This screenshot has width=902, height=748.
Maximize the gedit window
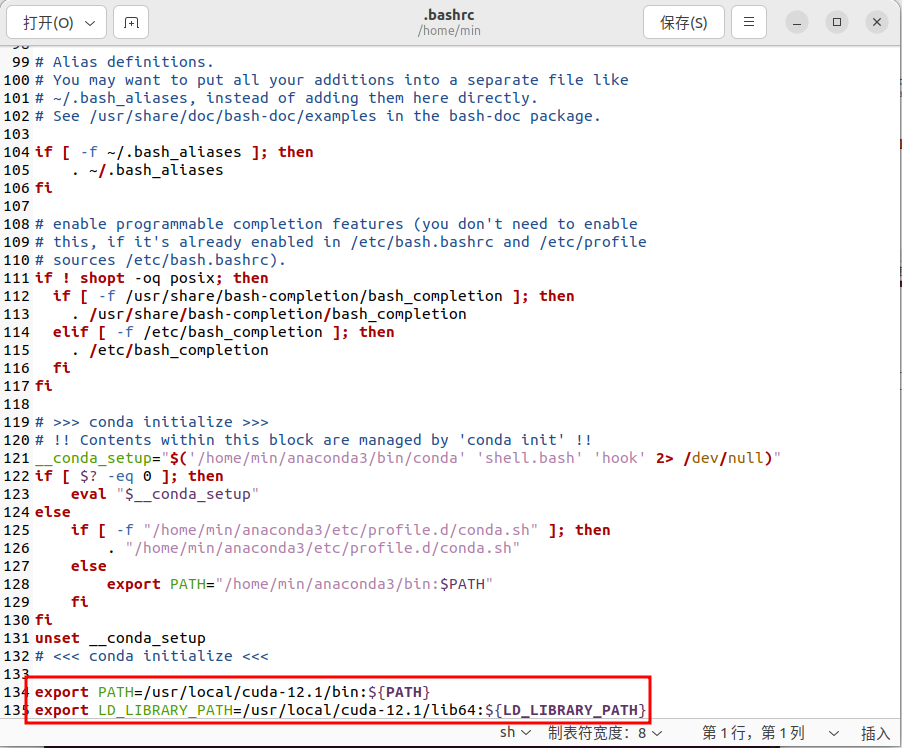pos(837,22)
